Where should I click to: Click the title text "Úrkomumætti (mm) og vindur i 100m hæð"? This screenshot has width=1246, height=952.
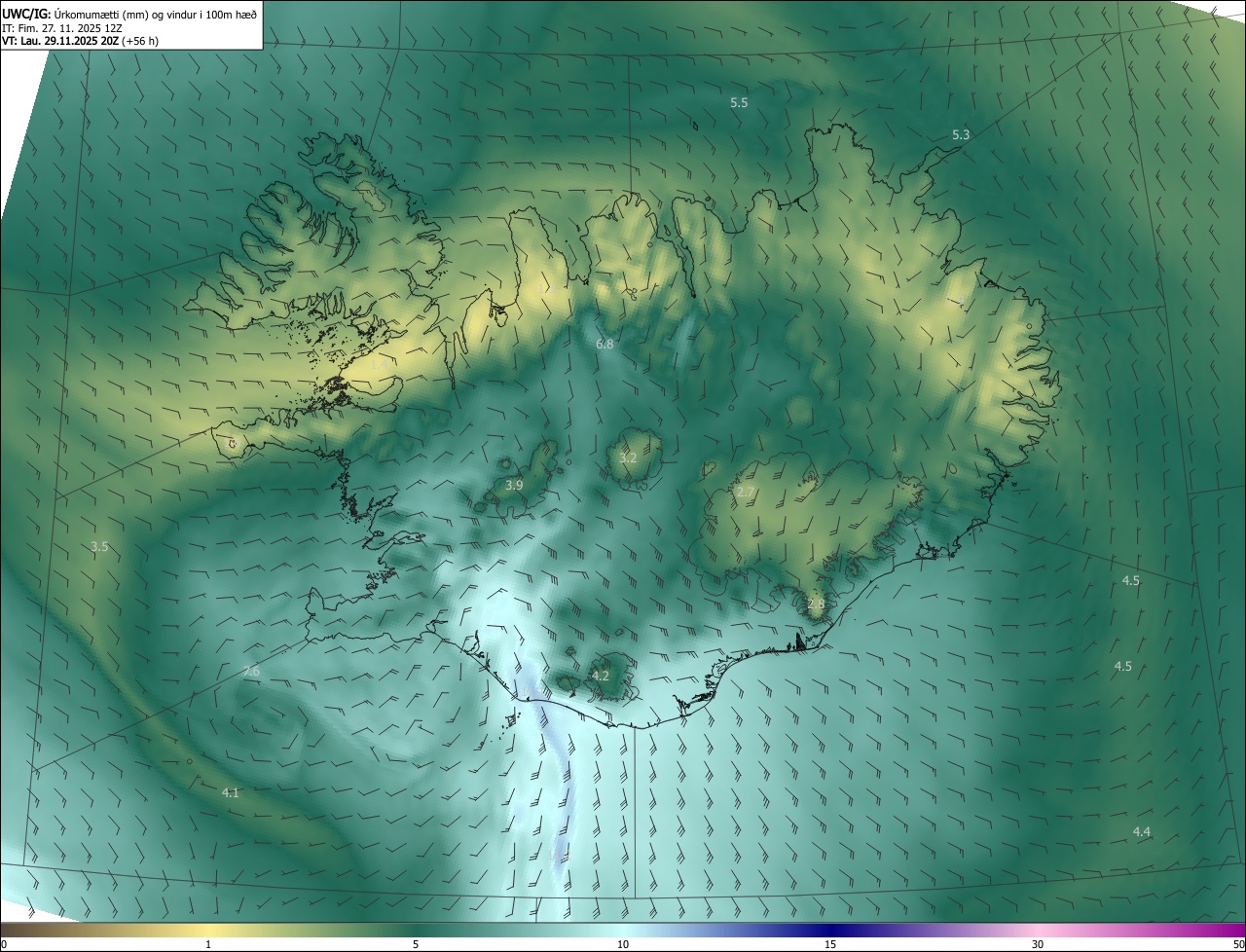coord(157,14)
